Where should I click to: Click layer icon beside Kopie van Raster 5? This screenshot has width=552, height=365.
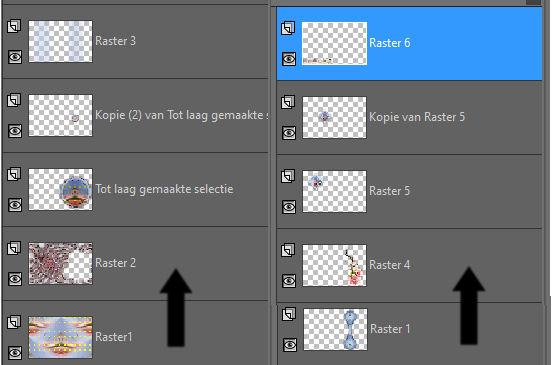(288, 102)
